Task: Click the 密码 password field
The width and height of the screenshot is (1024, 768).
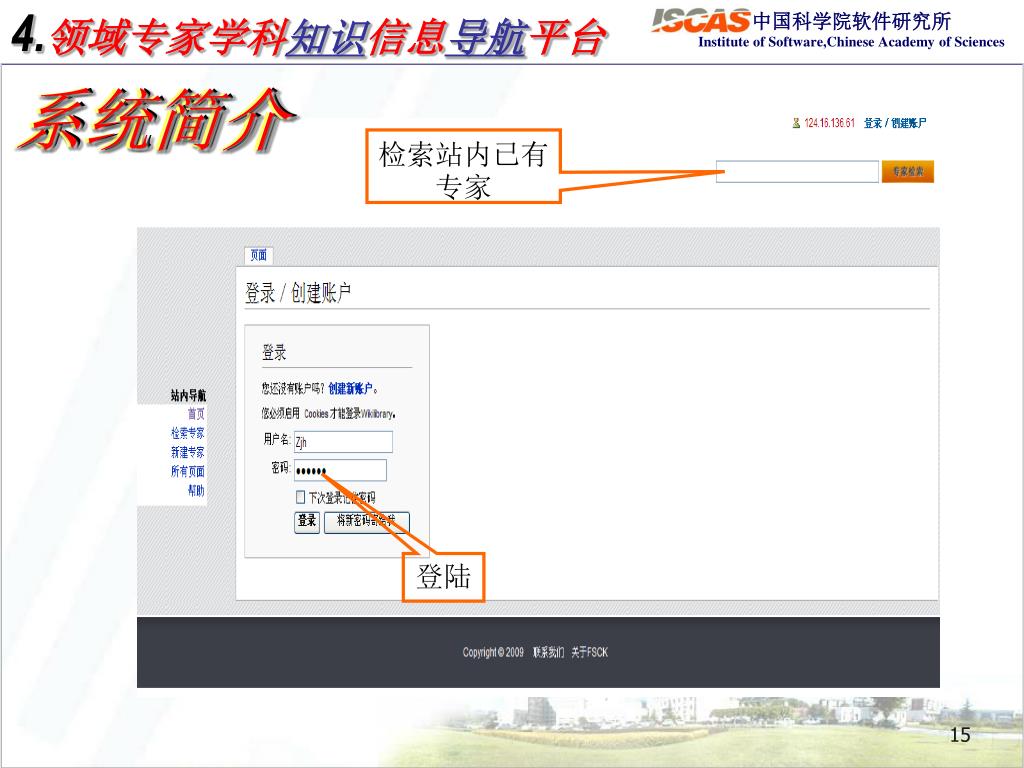Action: point(340,470)
